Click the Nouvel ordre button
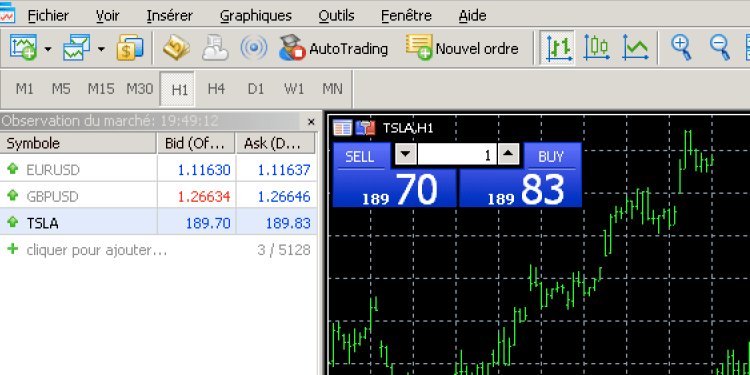750x375 pixels. (462, 48)
